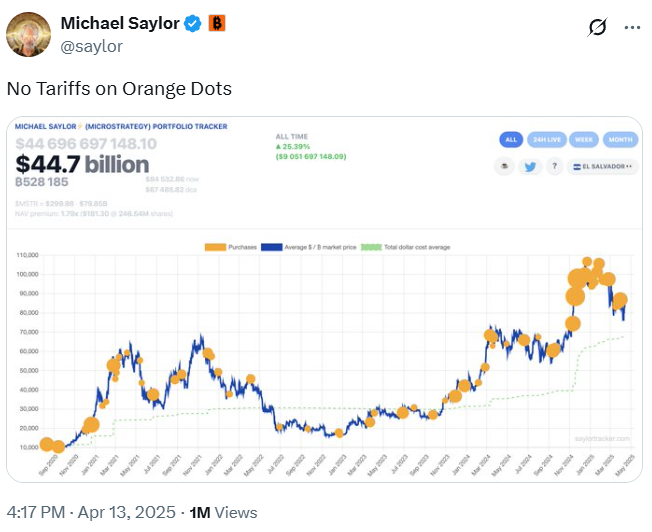Click the Grok explain-post icon
The image size is (652, 532).
tap(598, 28)
